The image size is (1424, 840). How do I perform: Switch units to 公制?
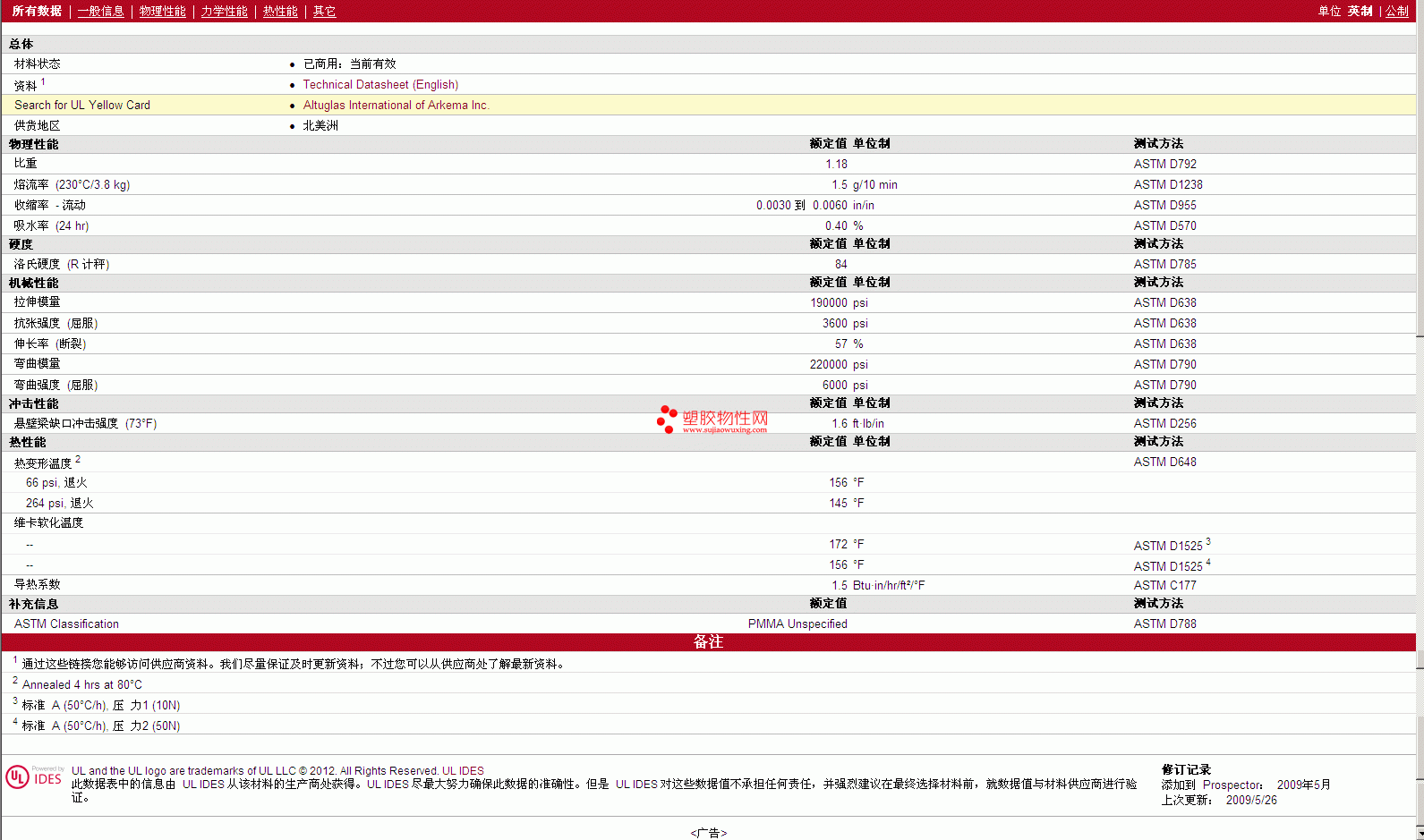point(1397,11)
